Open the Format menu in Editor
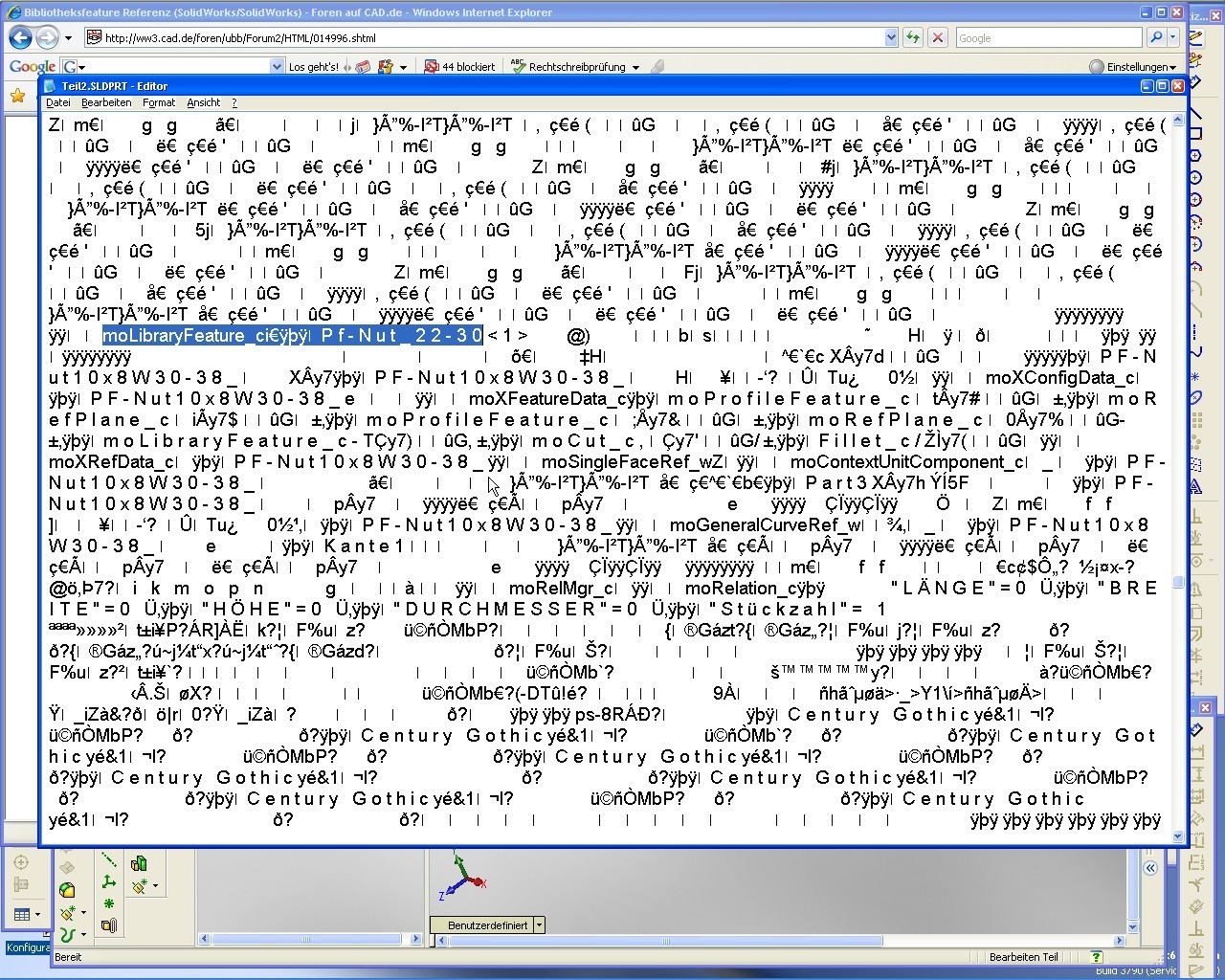Image resolution: width=1225 pixels, height=980 pixels. [x=159, y=102]
